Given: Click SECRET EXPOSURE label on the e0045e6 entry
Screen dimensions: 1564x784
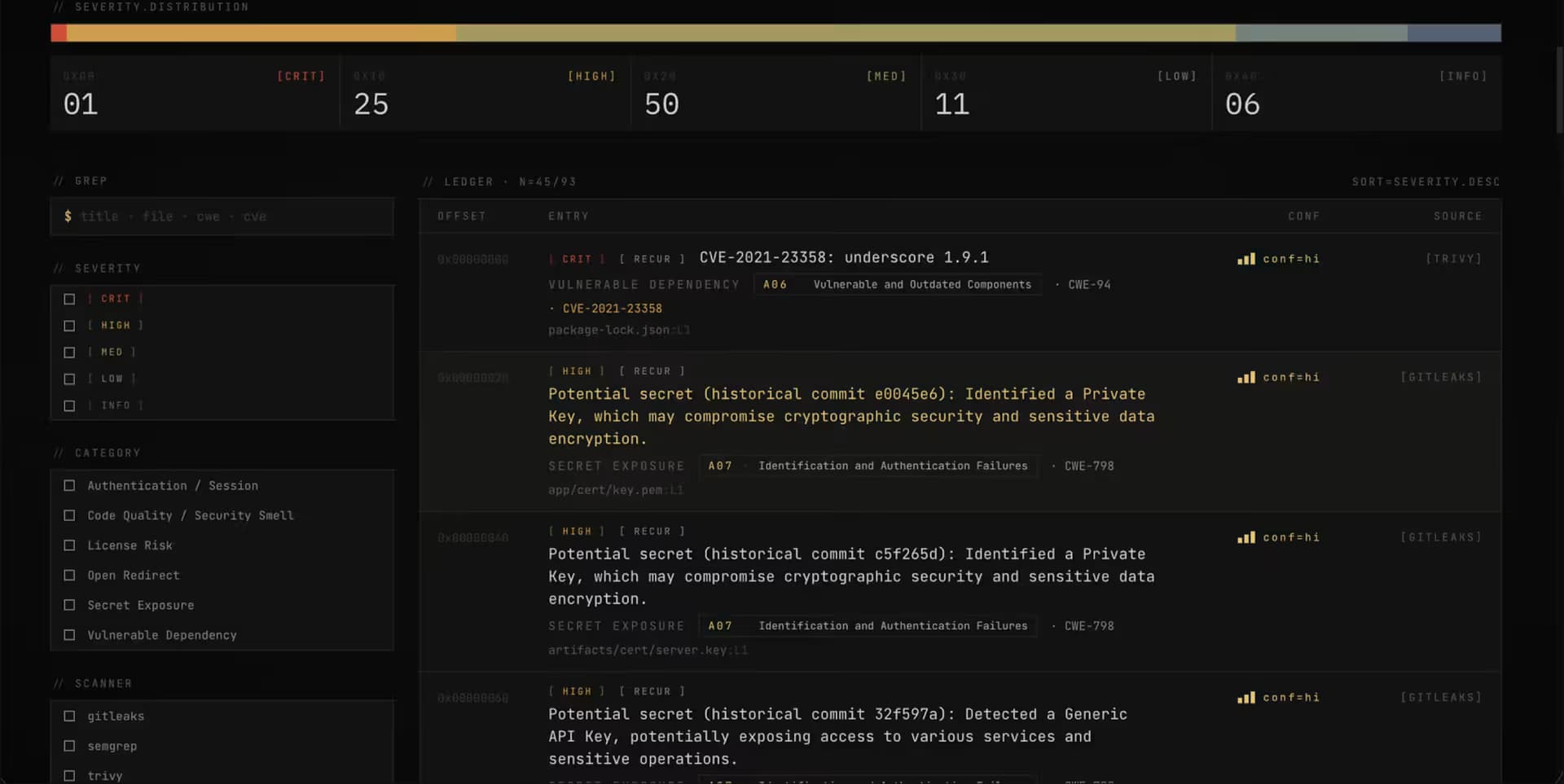Looking at the screenshot, I should [x=616, y=466].
